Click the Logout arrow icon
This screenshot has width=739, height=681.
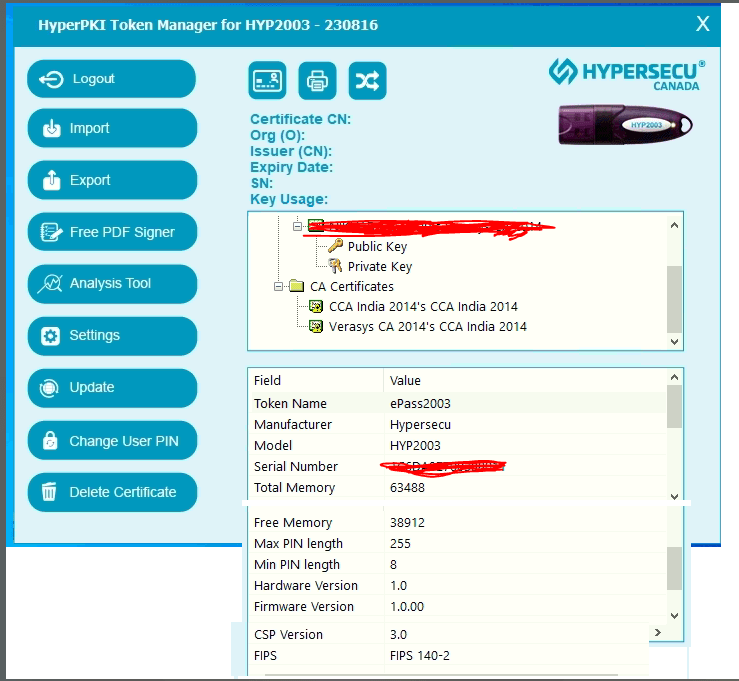click(51, 79)
